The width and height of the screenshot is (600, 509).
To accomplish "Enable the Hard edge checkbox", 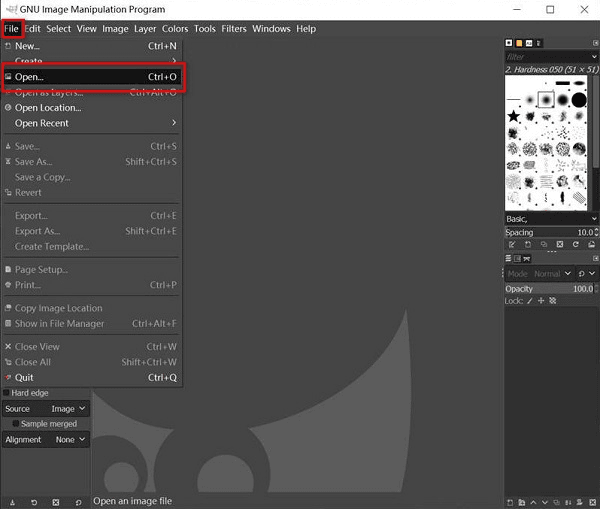I will pos(7,393).
